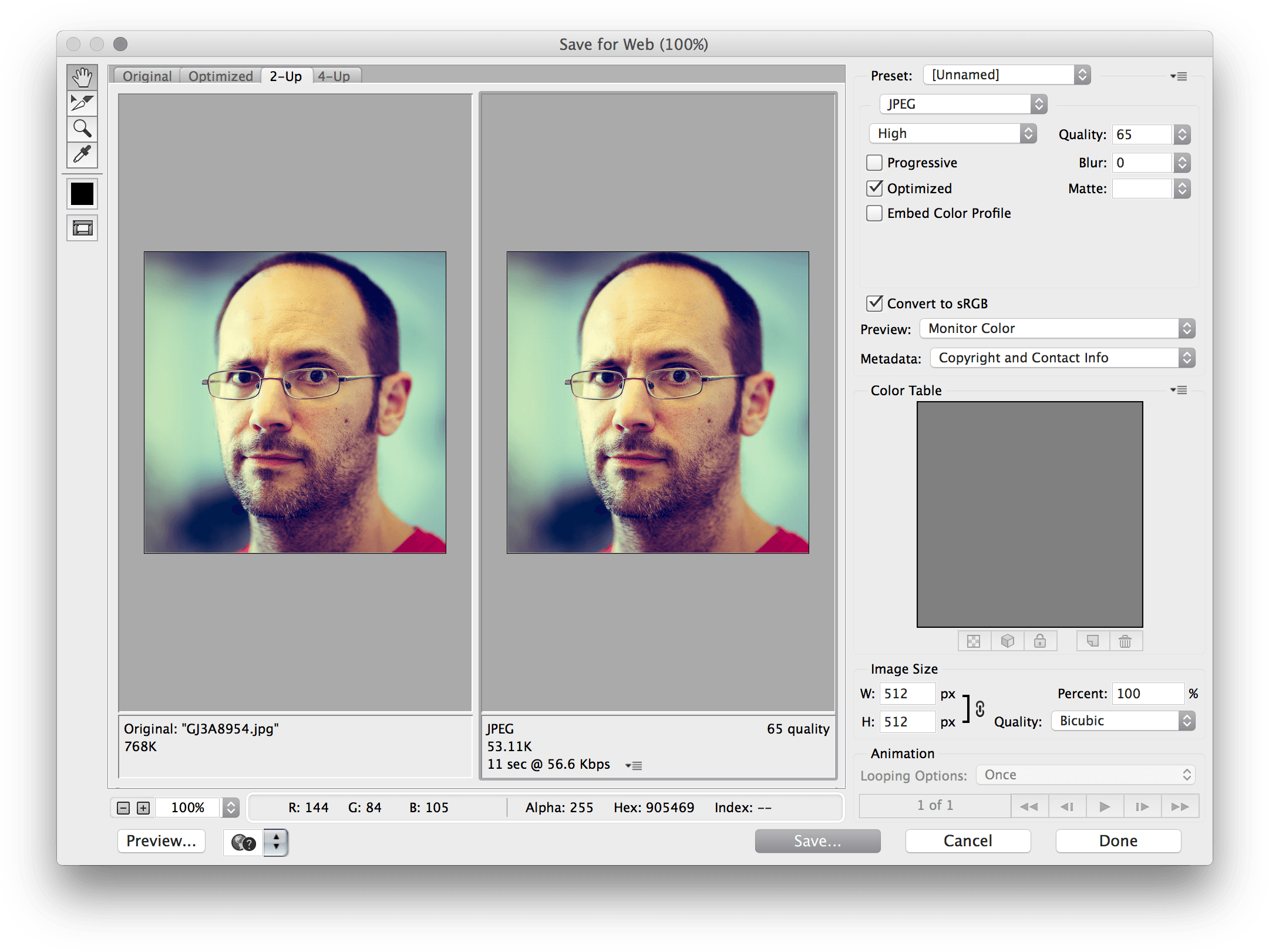
Task: Open the Bicubic resample quality dropdown
Action: pos(1122,721)
